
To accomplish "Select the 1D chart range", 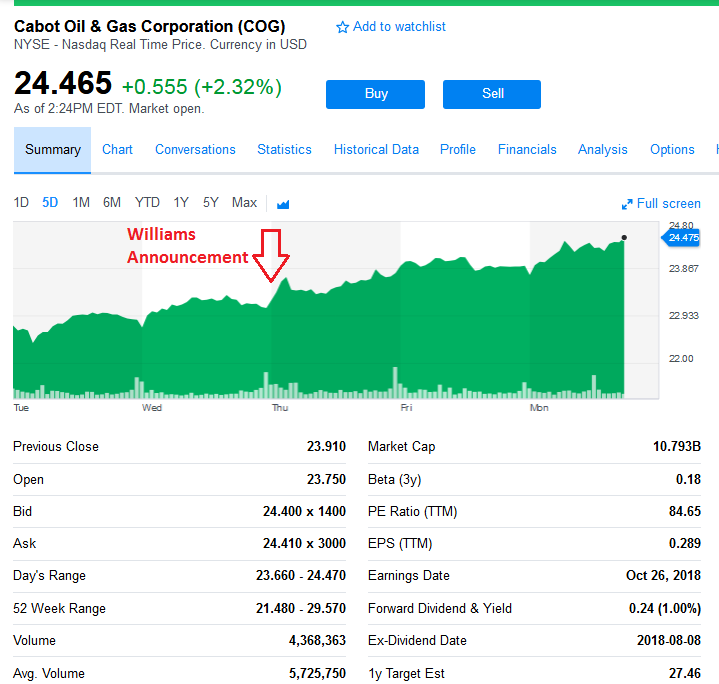I will click(x=21, y=202).
